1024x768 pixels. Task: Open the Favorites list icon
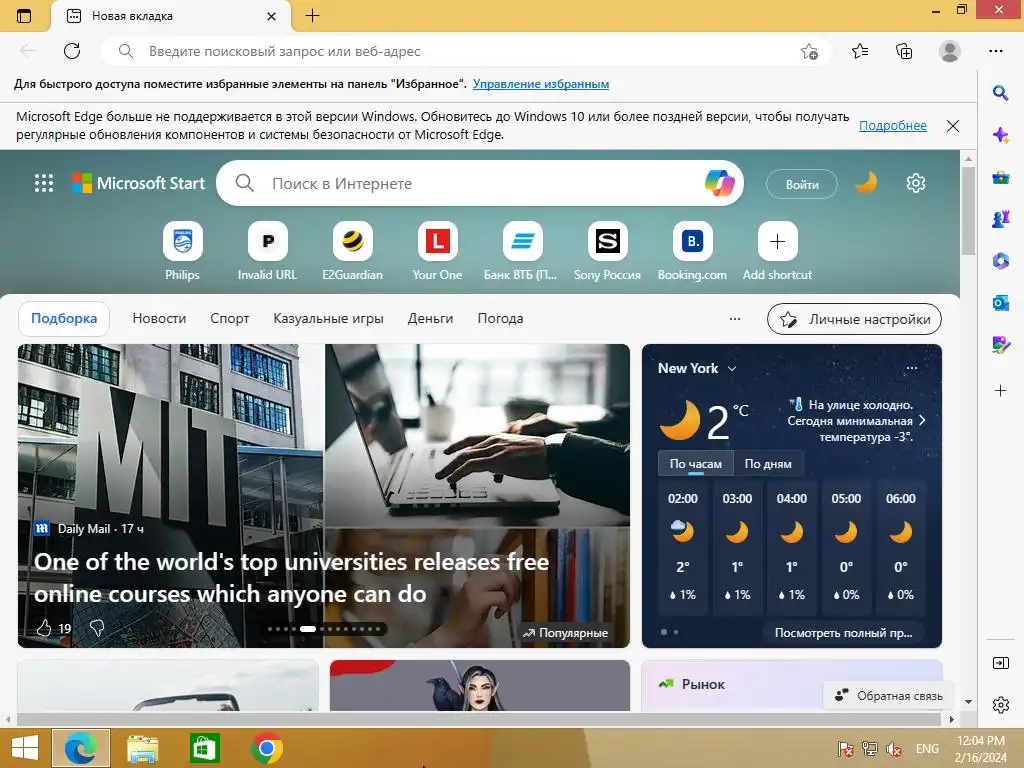(860, 51)
